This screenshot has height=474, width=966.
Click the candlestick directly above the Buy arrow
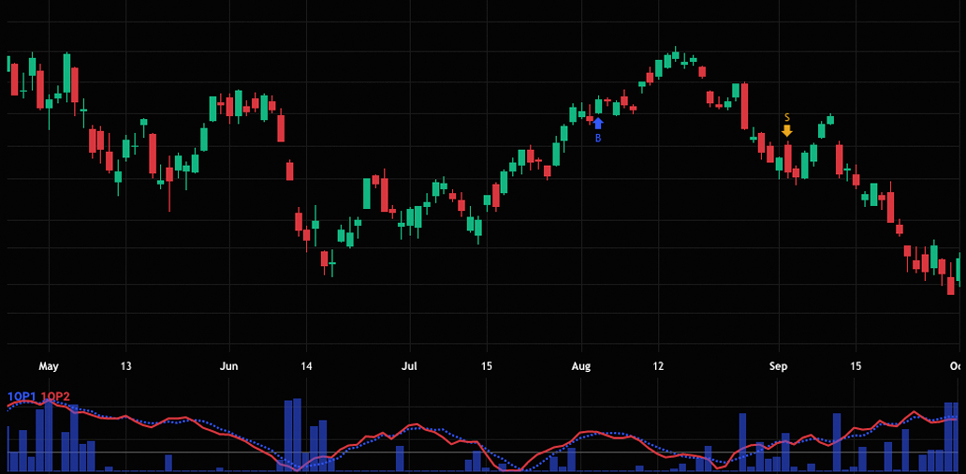tap(598, 105)
